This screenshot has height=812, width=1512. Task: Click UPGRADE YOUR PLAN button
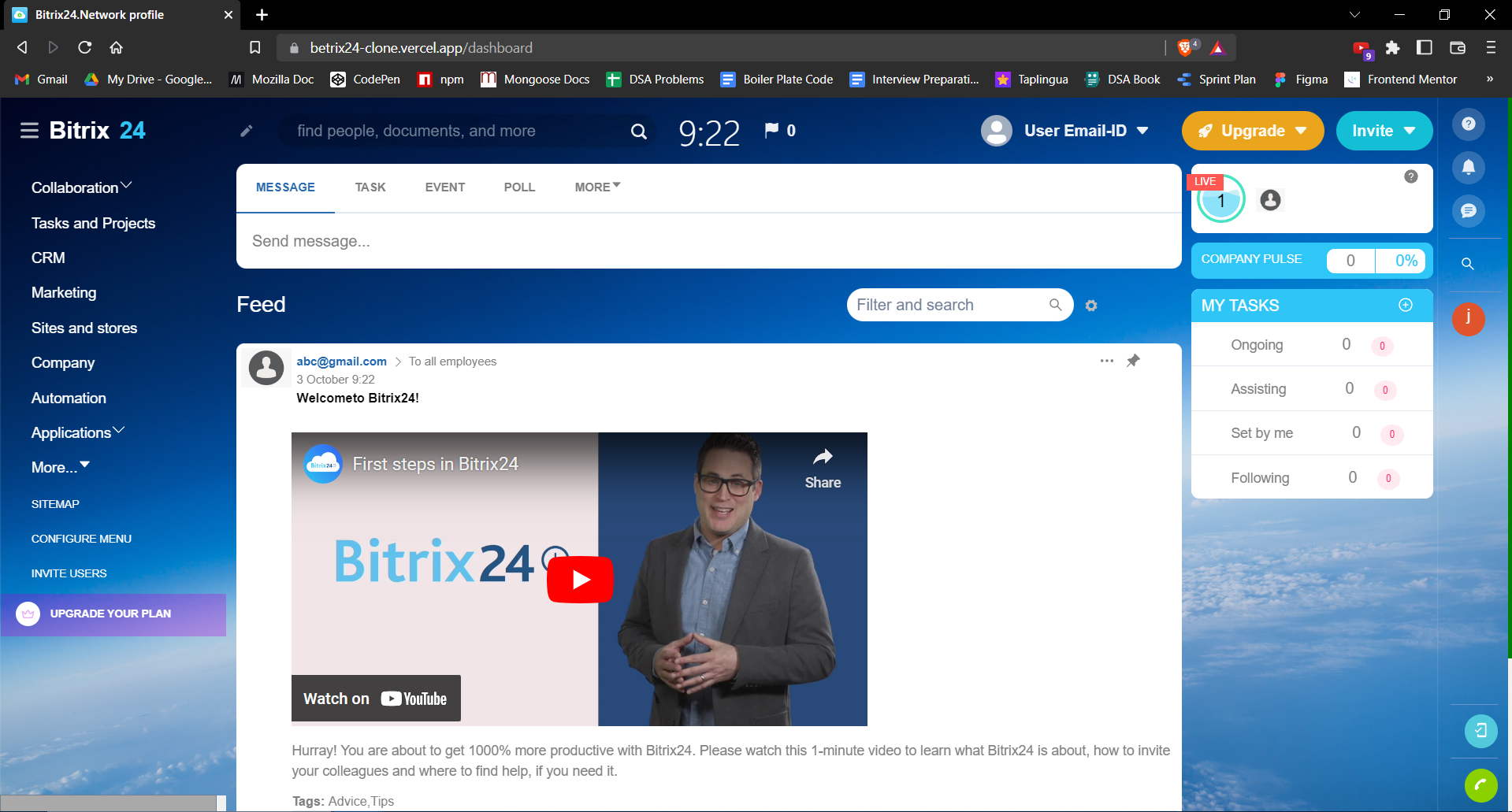[x=113, y=614]
